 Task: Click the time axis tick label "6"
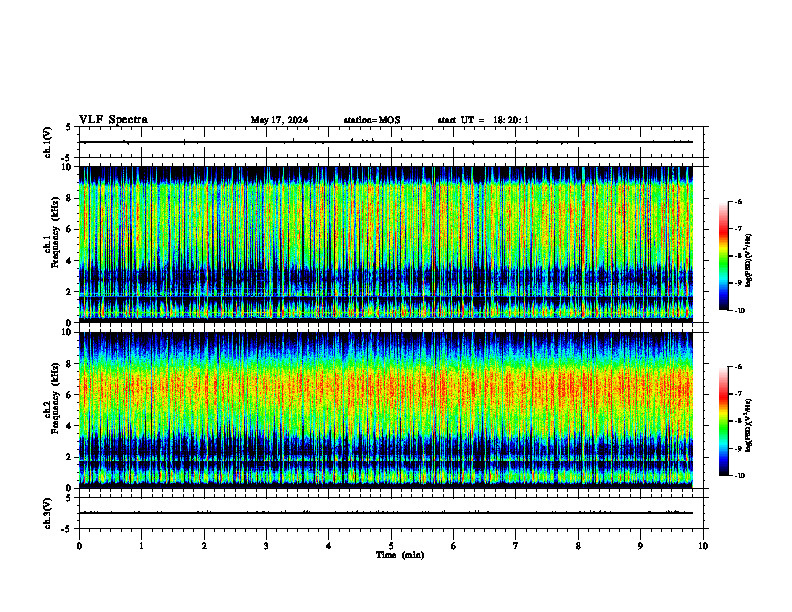point(453,546)
